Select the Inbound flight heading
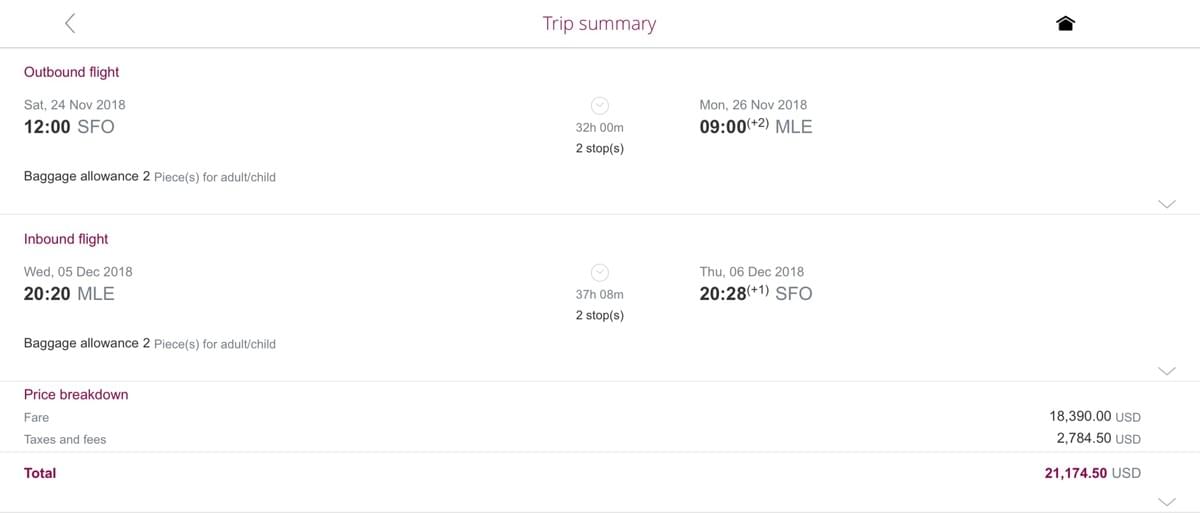 point(66,239)
